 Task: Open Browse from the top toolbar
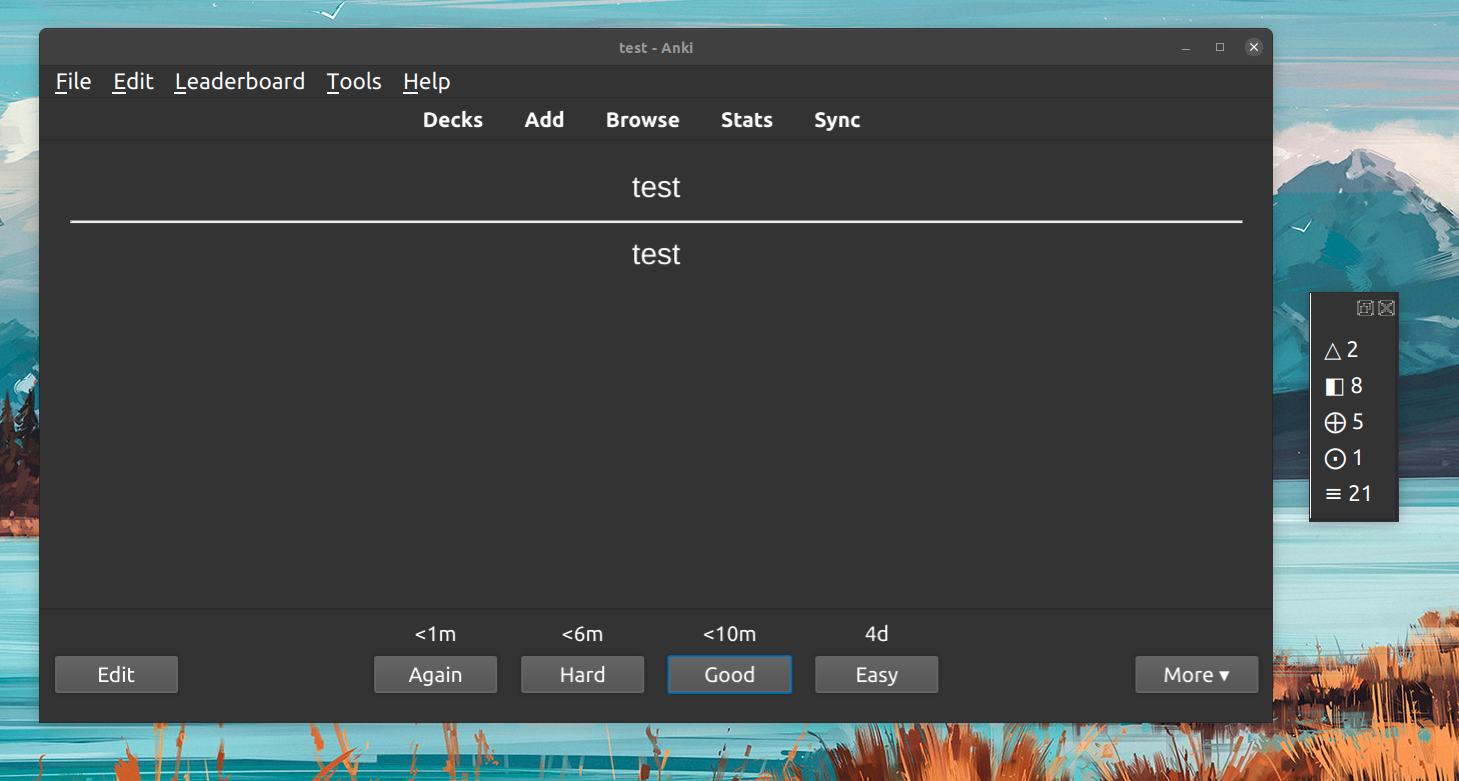coord(642,120)
